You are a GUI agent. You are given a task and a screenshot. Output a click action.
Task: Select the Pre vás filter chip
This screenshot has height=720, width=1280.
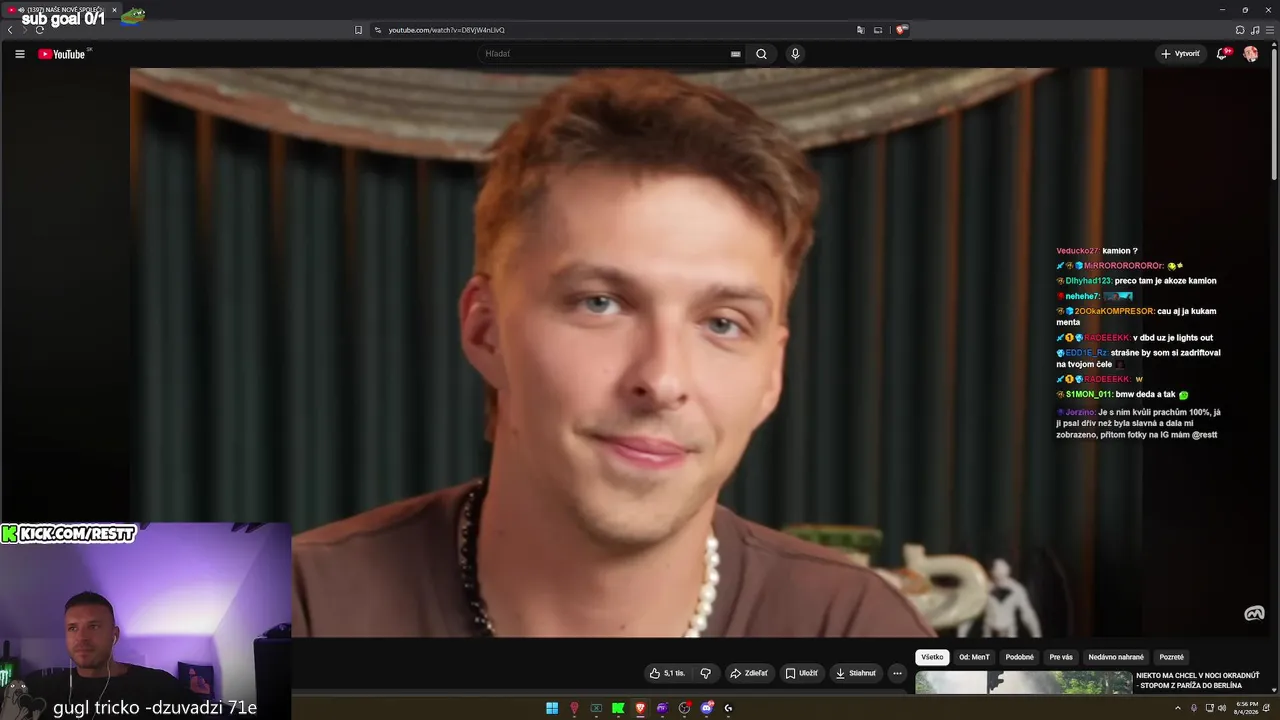[1061, 657]
